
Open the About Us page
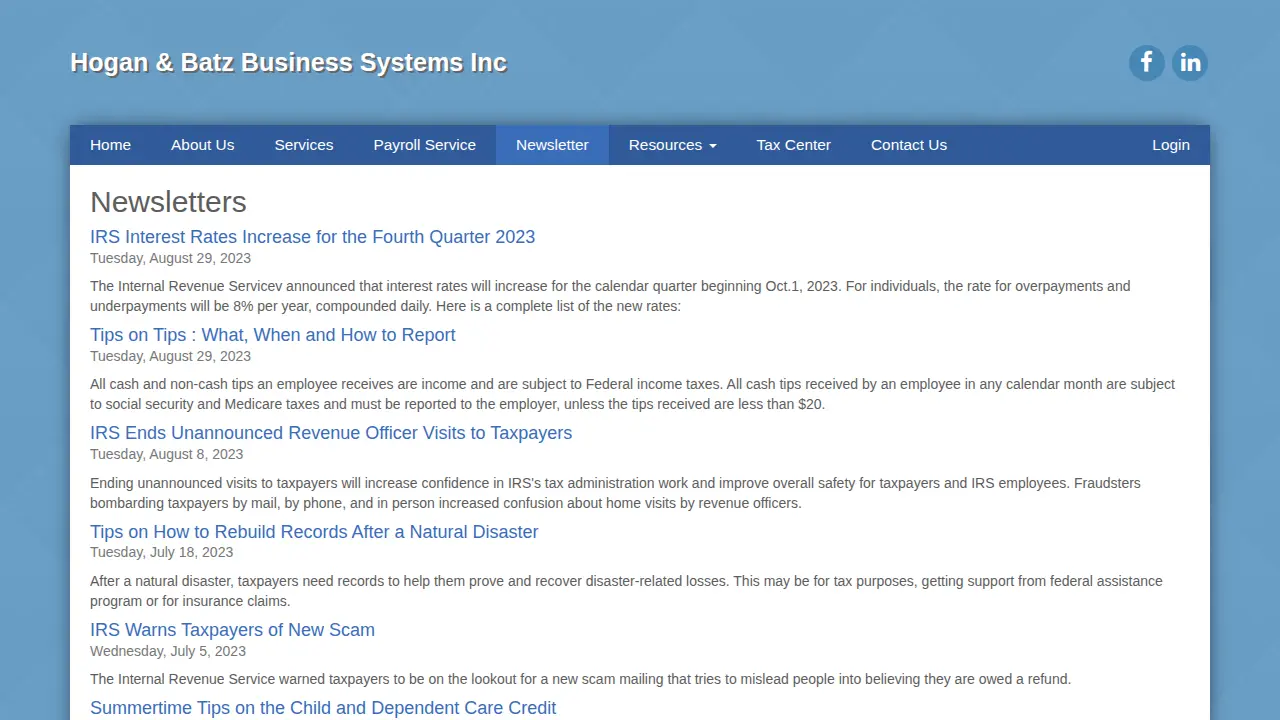(x=203, y=145)
